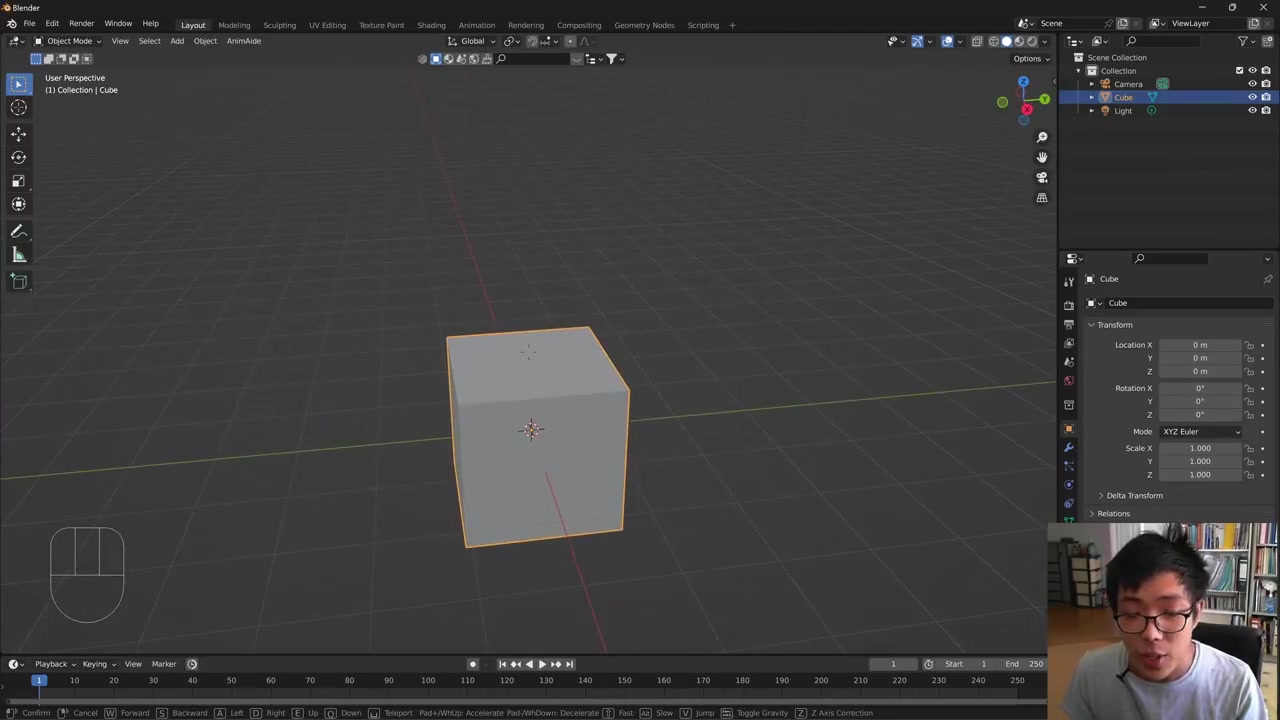Screen dimensions: 1280x720
Task: Open the Render menu
Action: [81, 23]
